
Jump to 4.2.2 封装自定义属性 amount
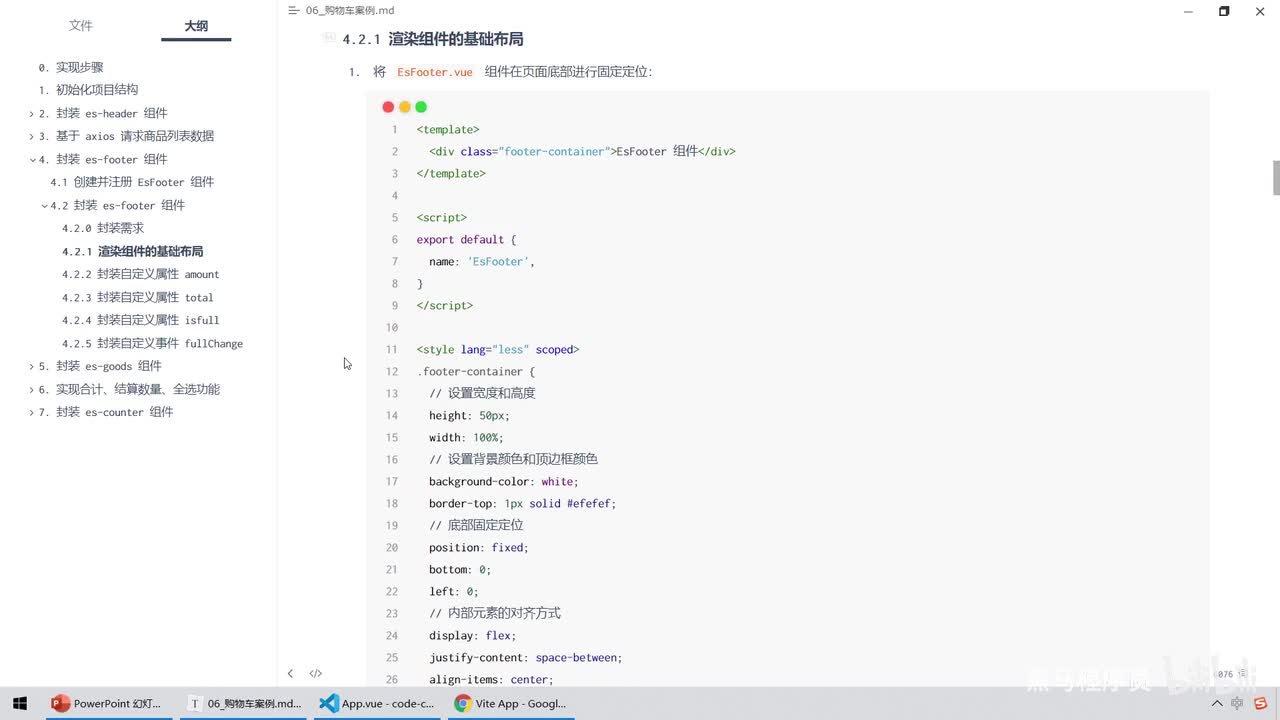tap(141, 274)
